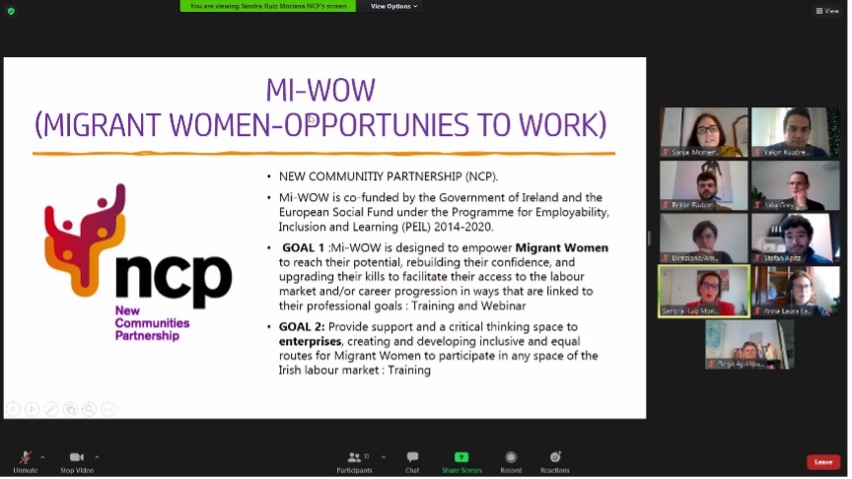Click the Stop Video camera icon
This screenshot has width=852, height=479.
[77, 457]
